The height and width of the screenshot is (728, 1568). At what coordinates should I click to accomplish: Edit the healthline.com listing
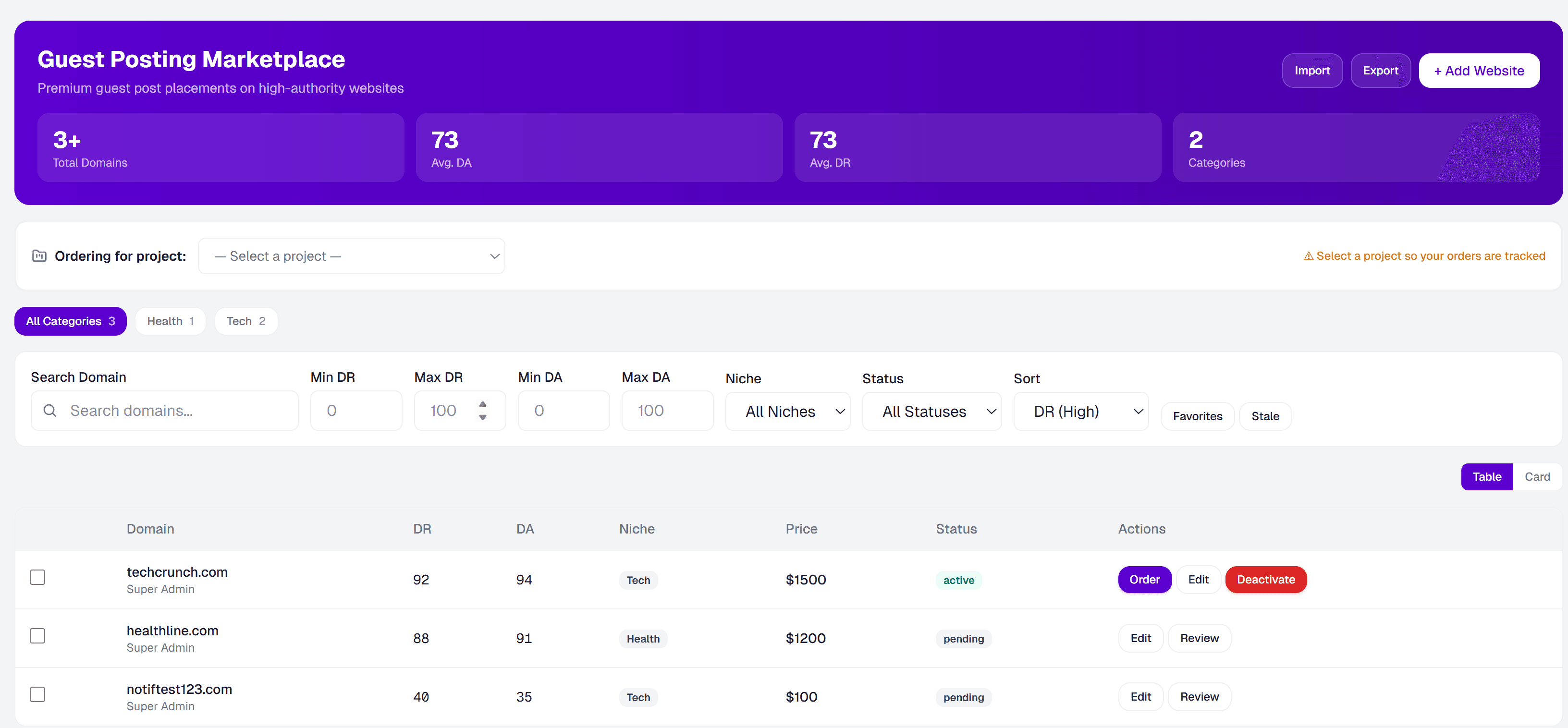point(1140,638)
